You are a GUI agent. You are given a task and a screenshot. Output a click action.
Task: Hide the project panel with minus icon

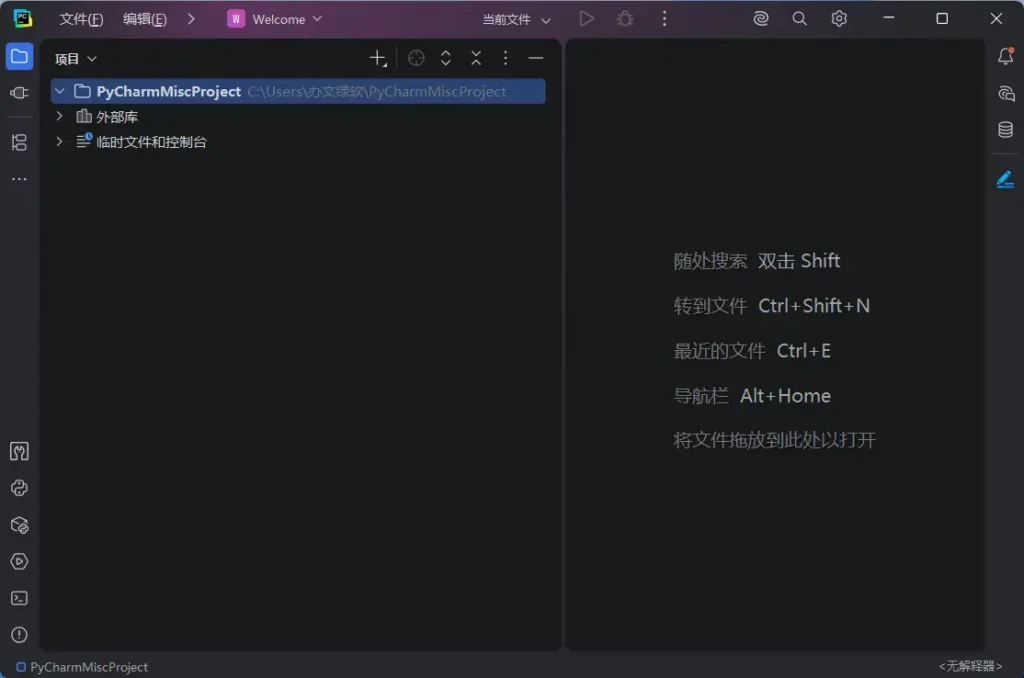pos(536,58)
